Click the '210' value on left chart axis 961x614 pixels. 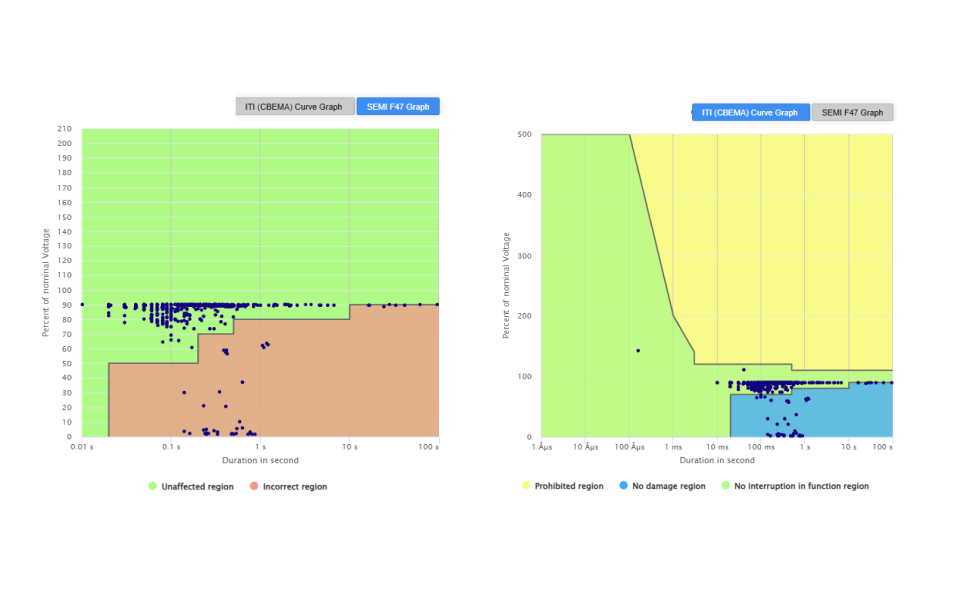click(x=64, y=129)
